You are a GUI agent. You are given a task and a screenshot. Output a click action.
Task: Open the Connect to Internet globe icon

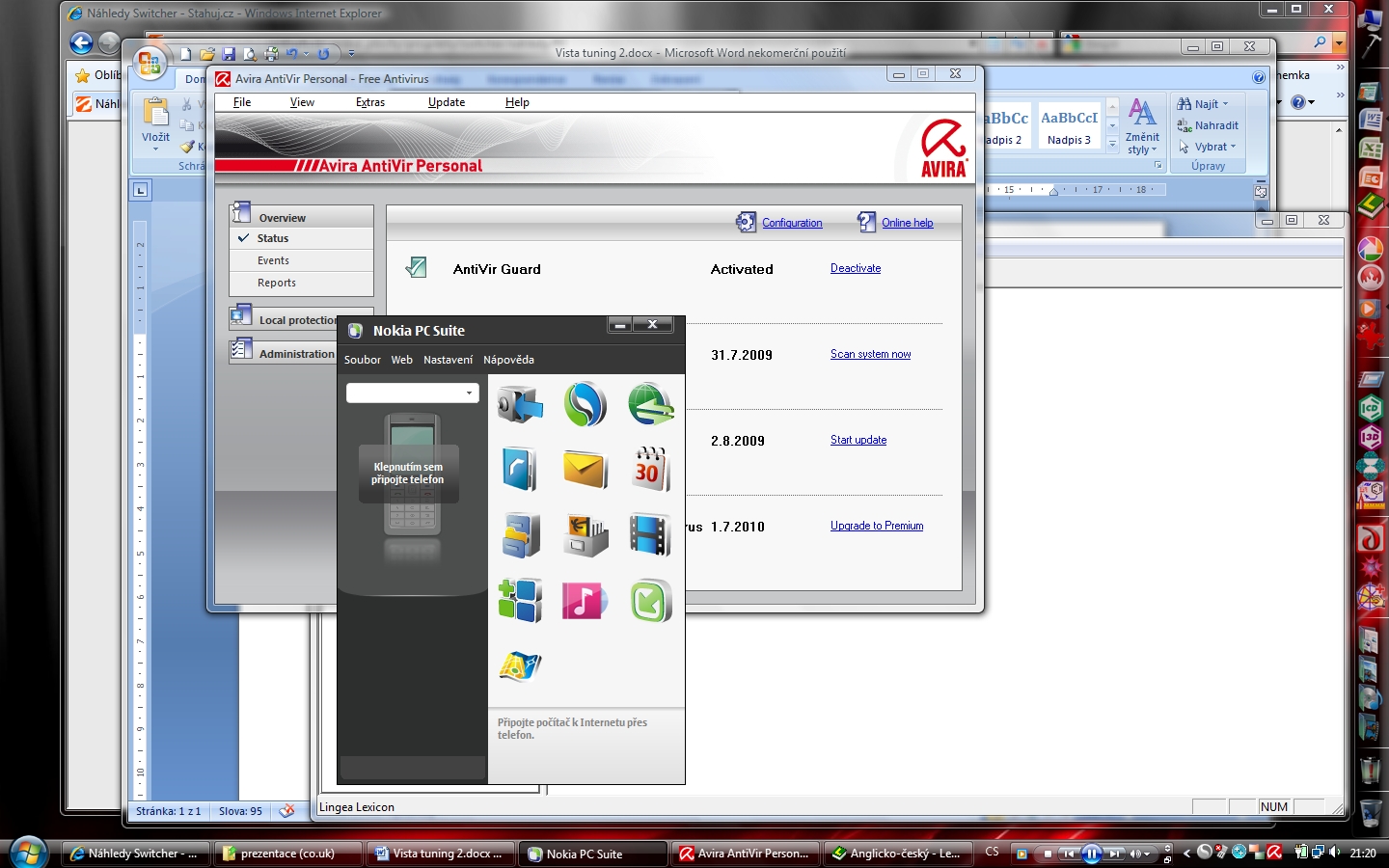pyautogui.click(x=650, y=404)
